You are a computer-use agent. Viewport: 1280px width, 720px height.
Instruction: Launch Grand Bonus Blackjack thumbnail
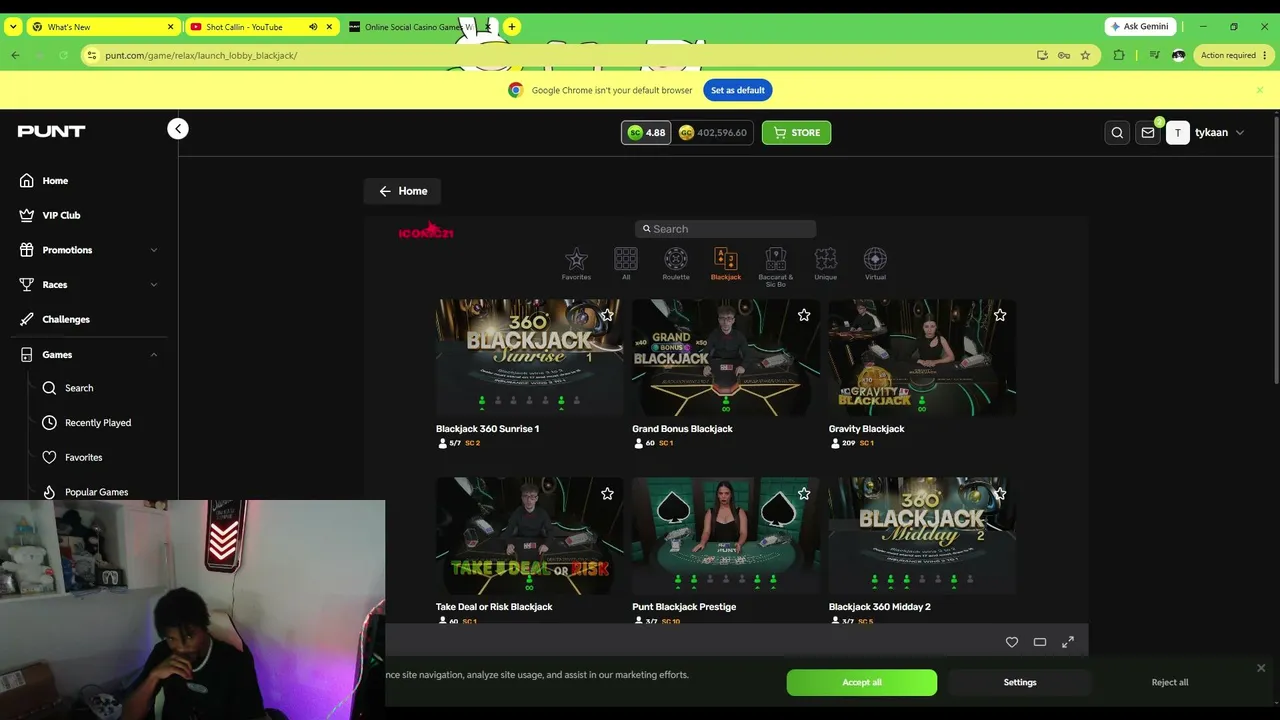(726, 357)
